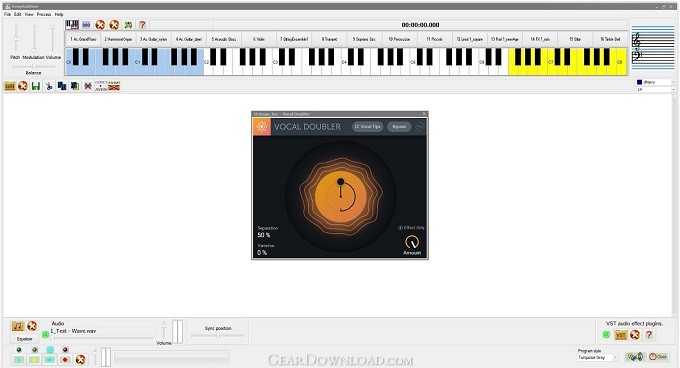
Task: Open the Process menu
Action: click(x=44, y=14)
